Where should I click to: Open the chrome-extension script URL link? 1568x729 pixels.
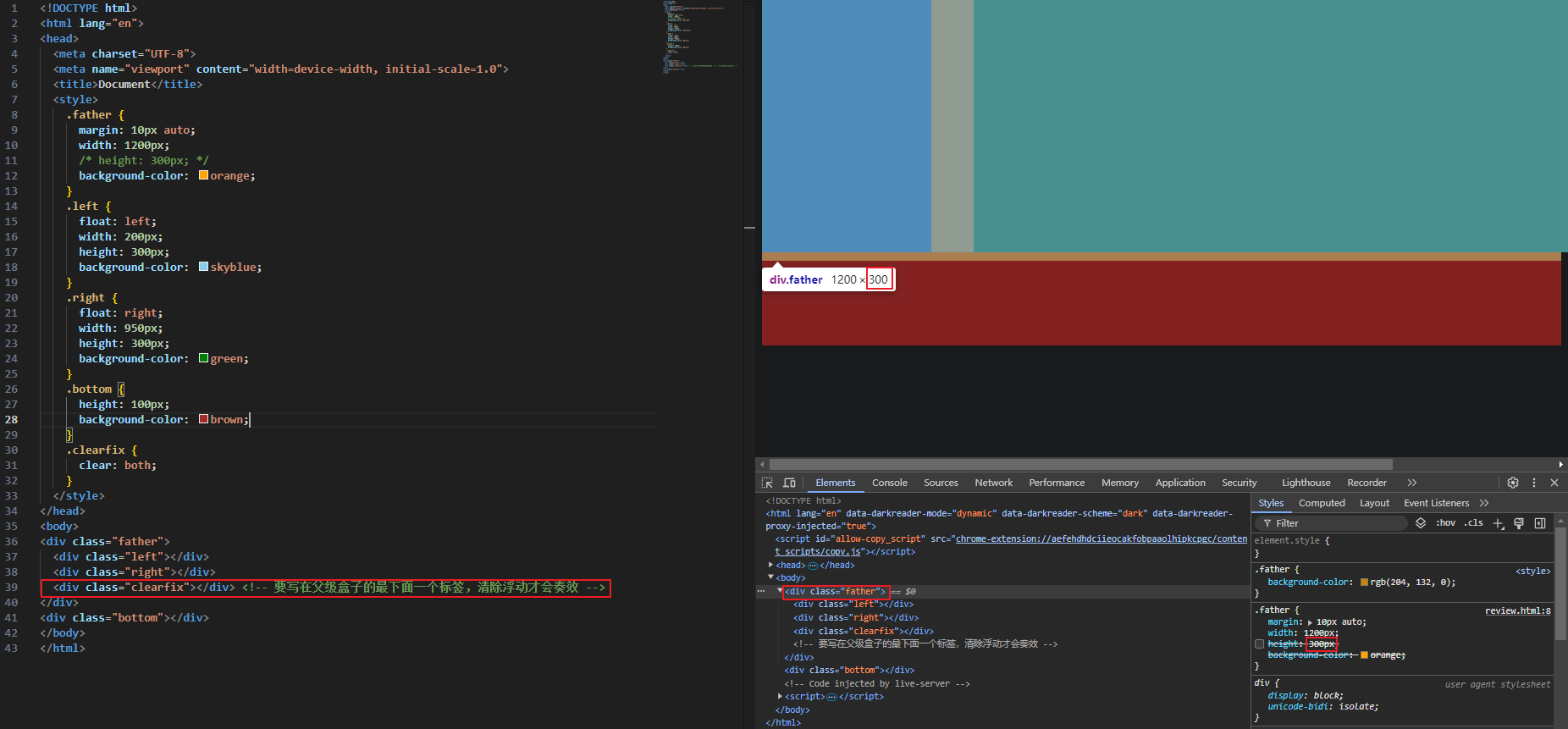coord(1101,538)
